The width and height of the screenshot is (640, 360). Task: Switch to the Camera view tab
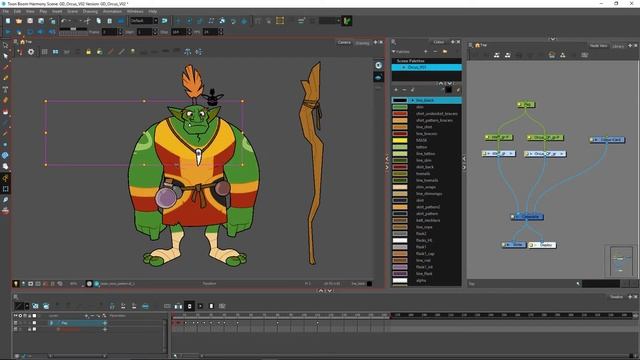point(344,42)
